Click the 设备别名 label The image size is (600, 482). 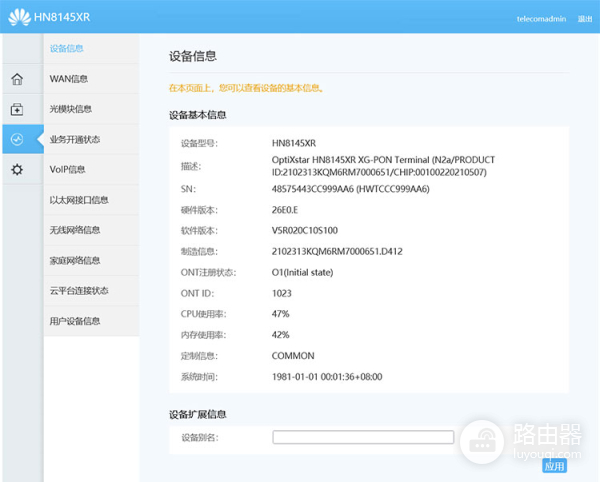pos(200,438)
